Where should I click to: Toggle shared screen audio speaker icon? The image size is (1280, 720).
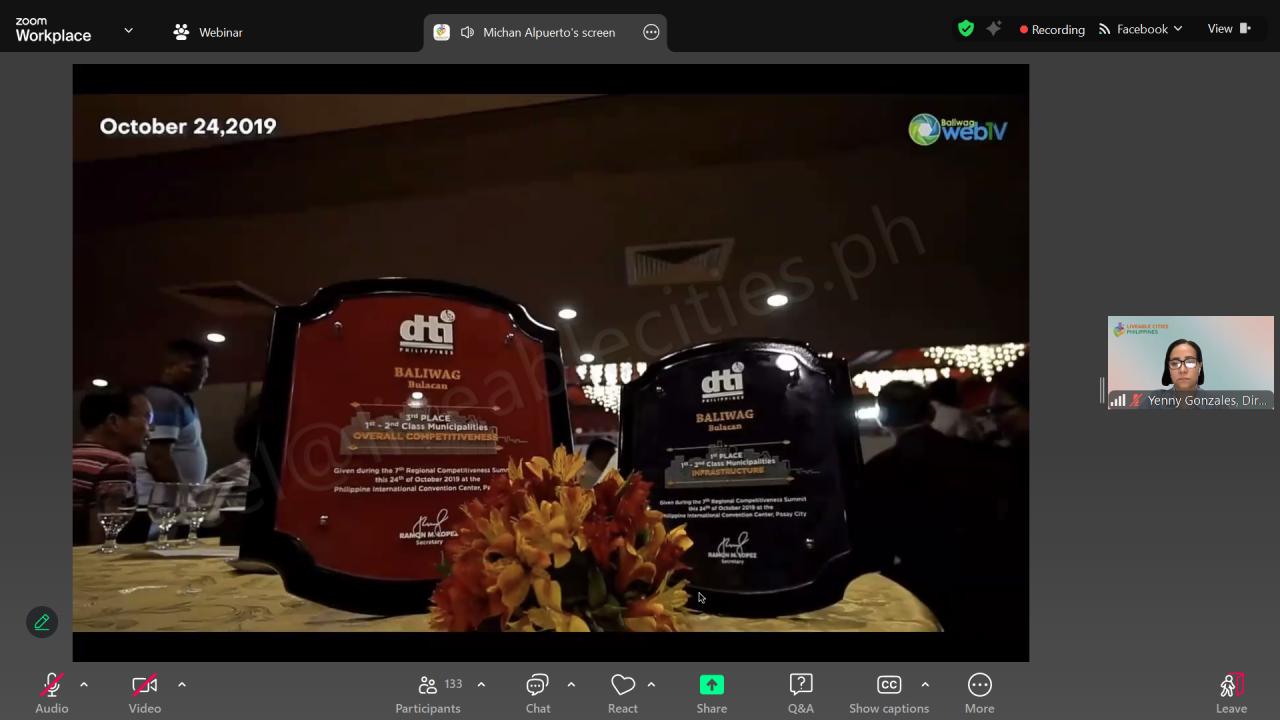(x=467, y=32)
